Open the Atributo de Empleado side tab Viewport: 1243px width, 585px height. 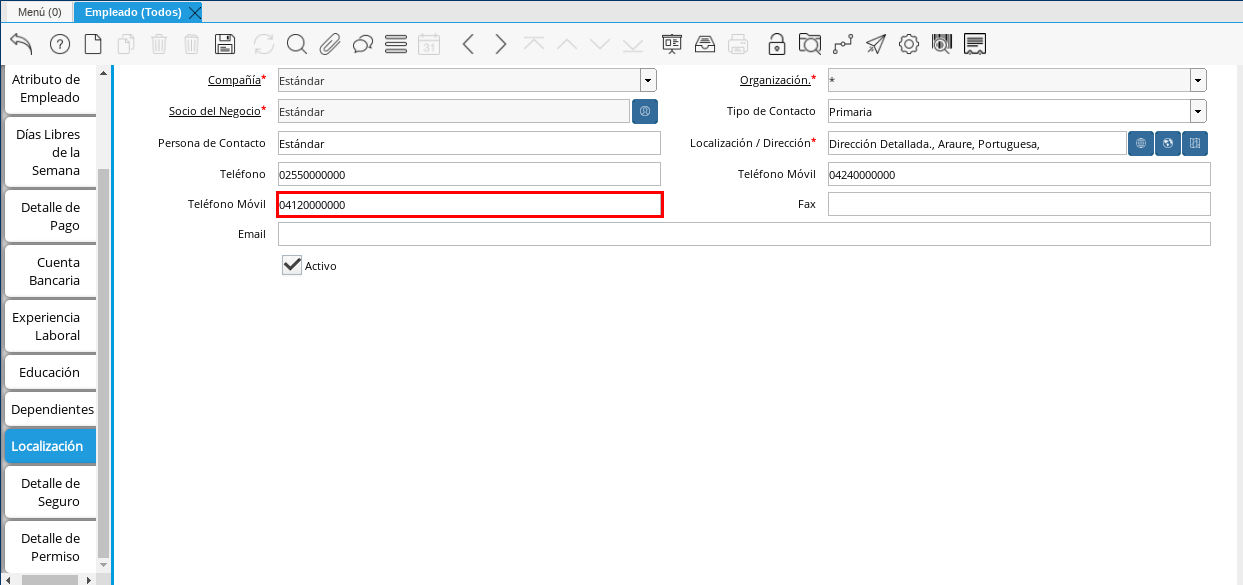click(x=50, y=88)
